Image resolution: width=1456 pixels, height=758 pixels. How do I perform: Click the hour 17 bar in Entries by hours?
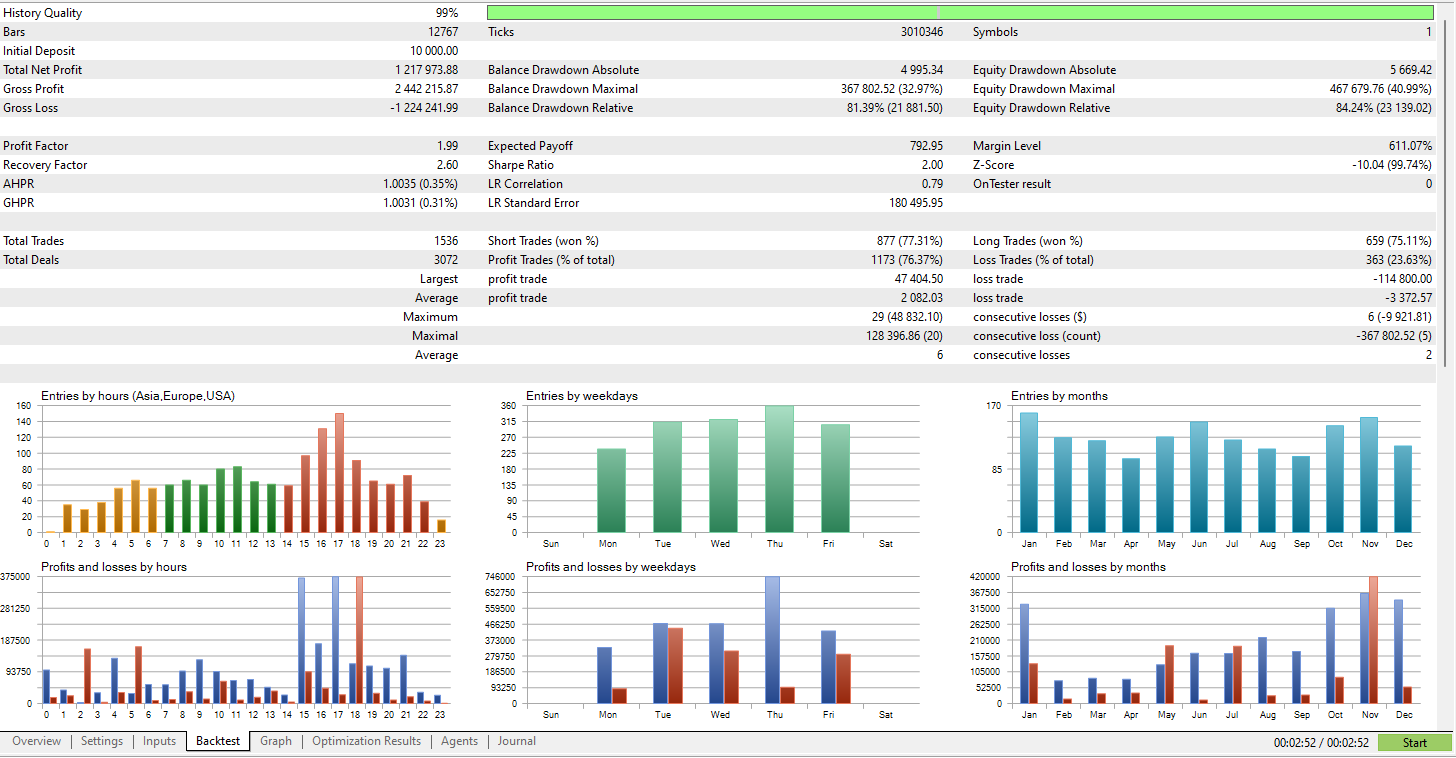pyautogui.click(x=340, y=473)
